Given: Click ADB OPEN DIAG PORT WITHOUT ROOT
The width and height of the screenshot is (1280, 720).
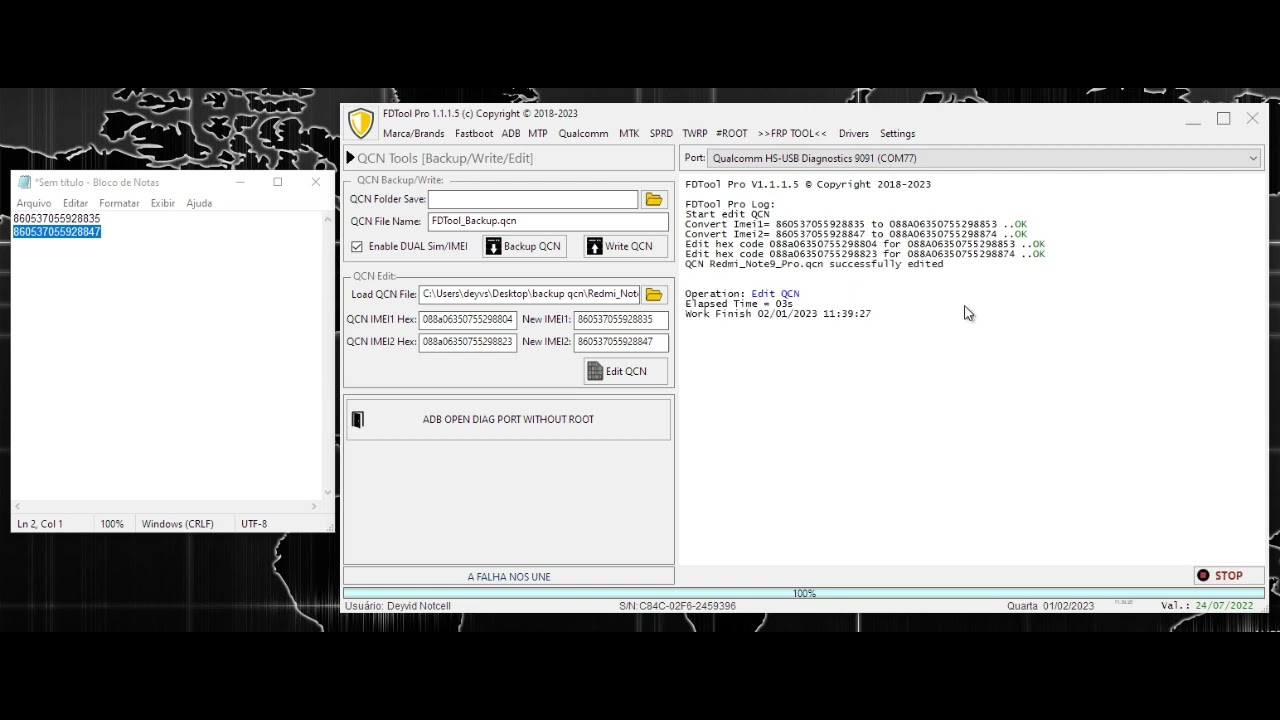Looking at the screenshot, I should click(508, 419).
